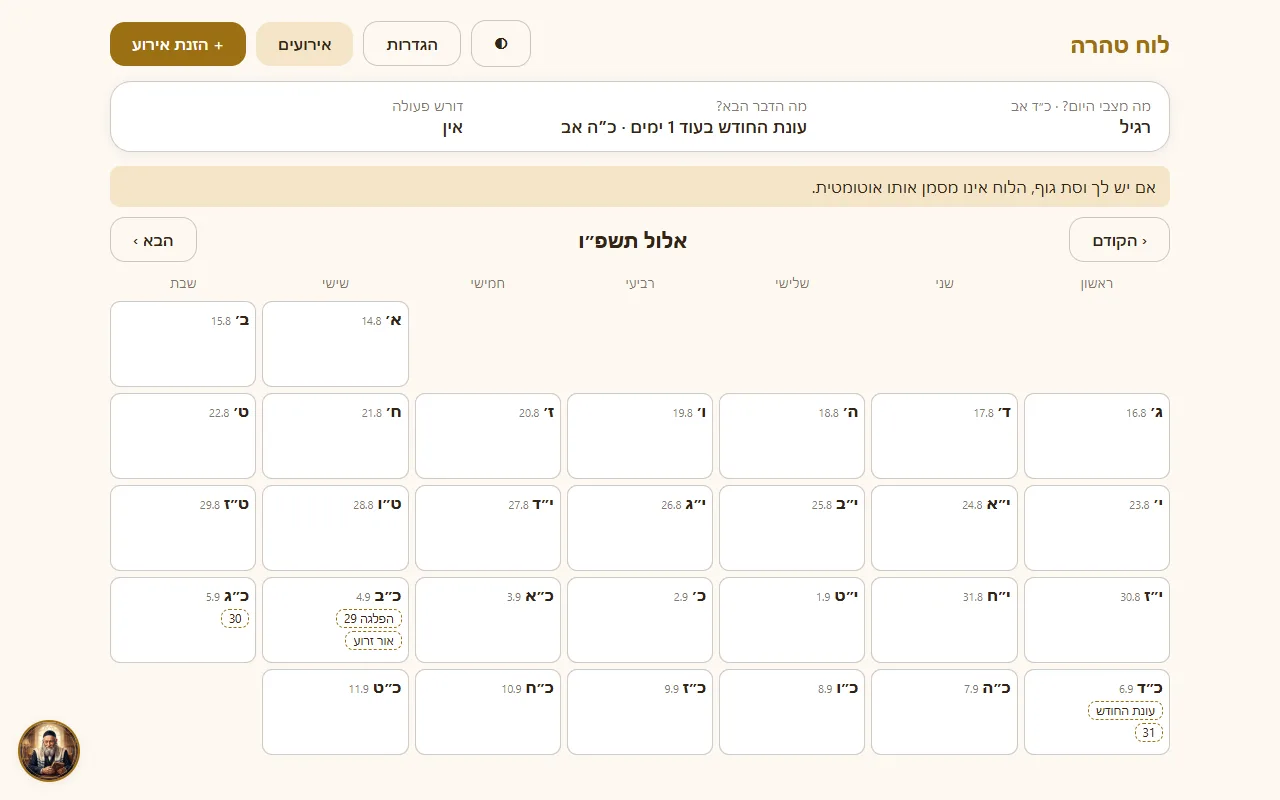Open day י״ג 26.8 cell
The width and height of the screenshot is (1280, 800).
pos(640,528)
